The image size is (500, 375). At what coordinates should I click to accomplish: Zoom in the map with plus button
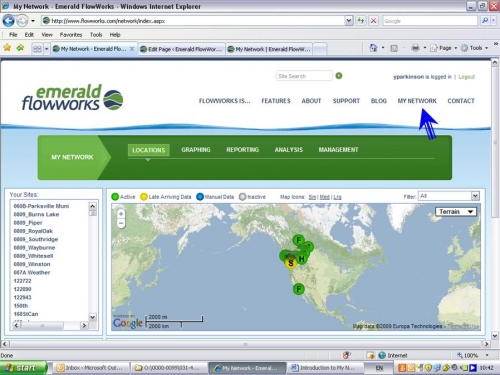[121, 214]
